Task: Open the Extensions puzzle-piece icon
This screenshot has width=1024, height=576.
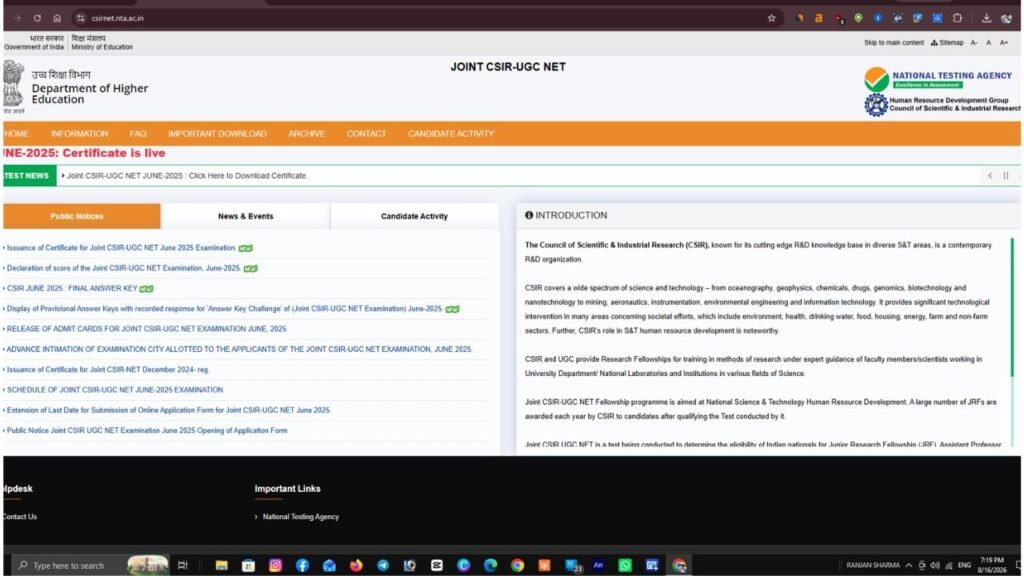Action: point(957,18)
